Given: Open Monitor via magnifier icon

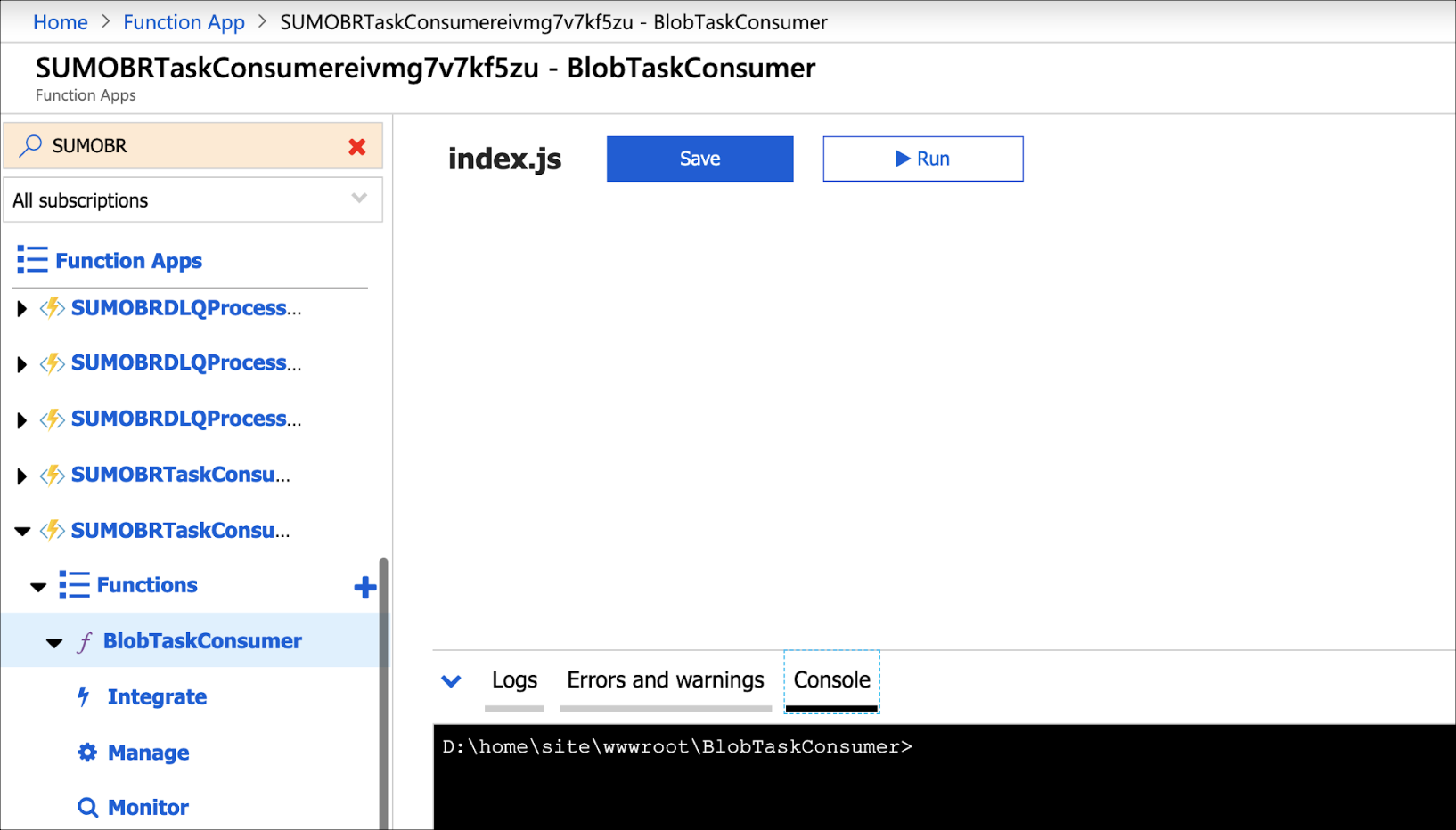Looking at the screenshot, I should 87,808.
